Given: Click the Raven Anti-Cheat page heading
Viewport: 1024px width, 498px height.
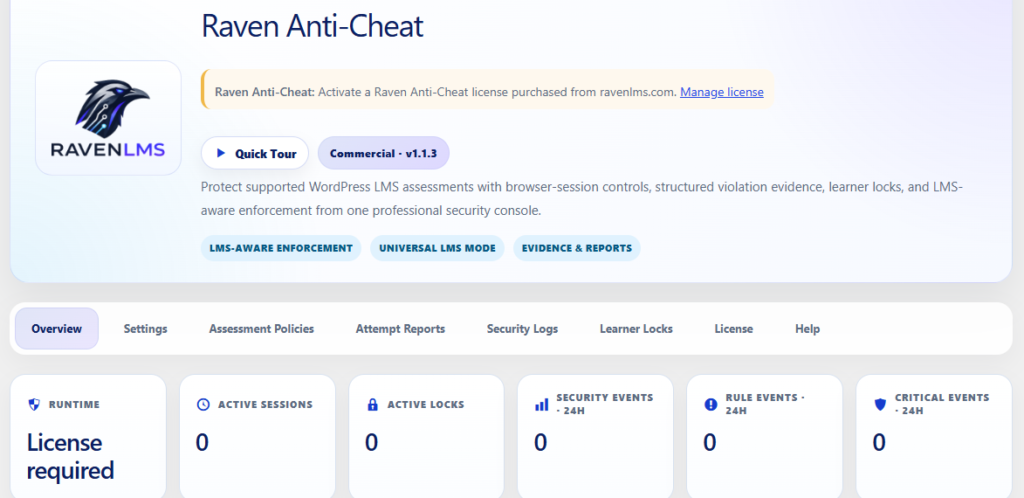Looking at the screenshot, I should pos(312,26).
